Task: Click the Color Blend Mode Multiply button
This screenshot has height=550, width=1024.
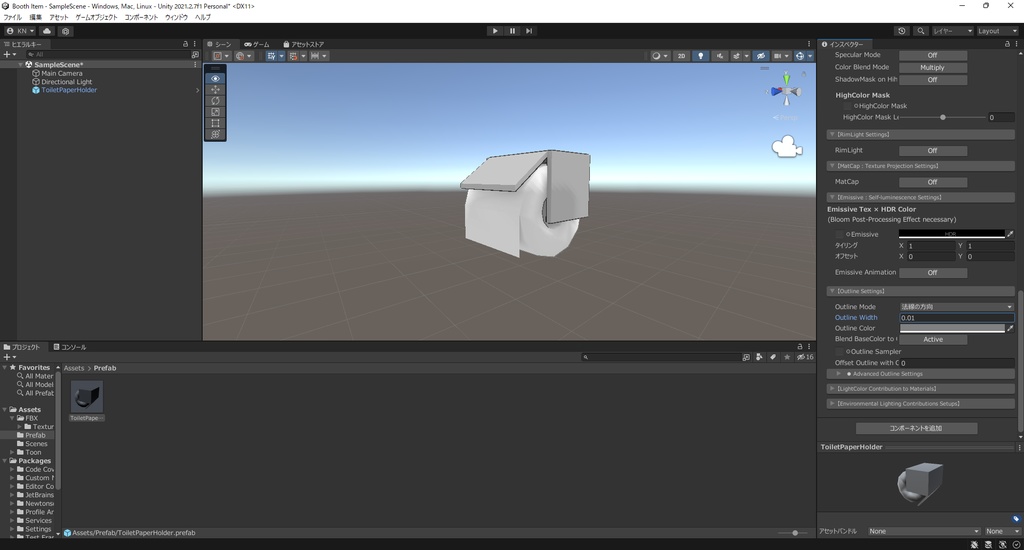Action: click(x=933, y=67)
